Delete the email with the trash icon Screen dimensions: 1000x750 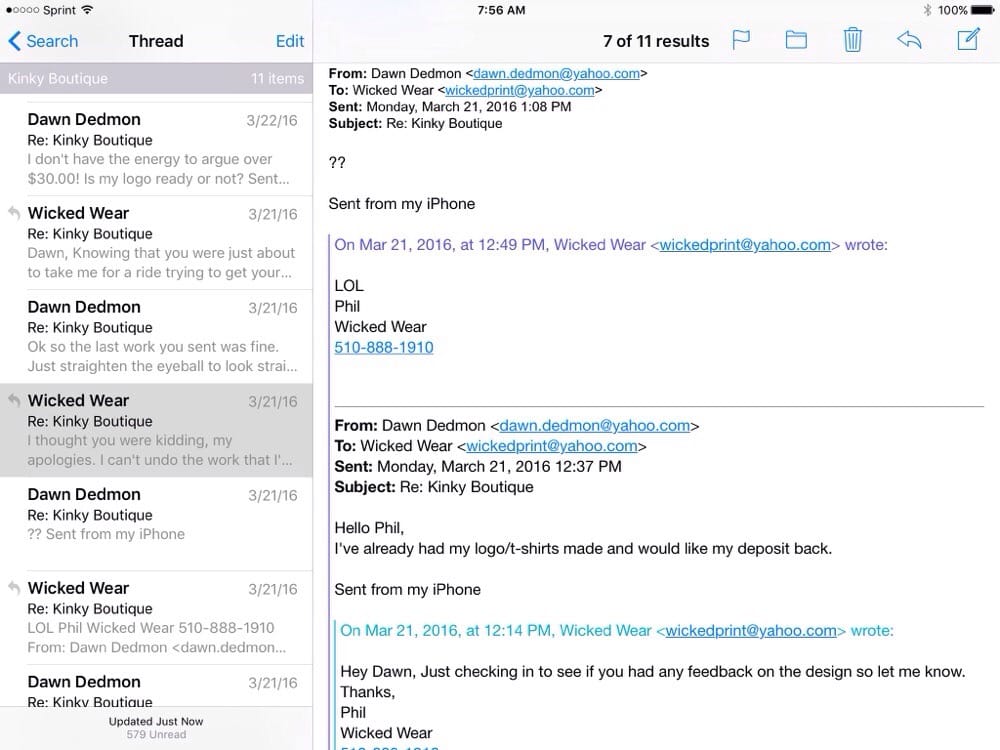[852, 40]
